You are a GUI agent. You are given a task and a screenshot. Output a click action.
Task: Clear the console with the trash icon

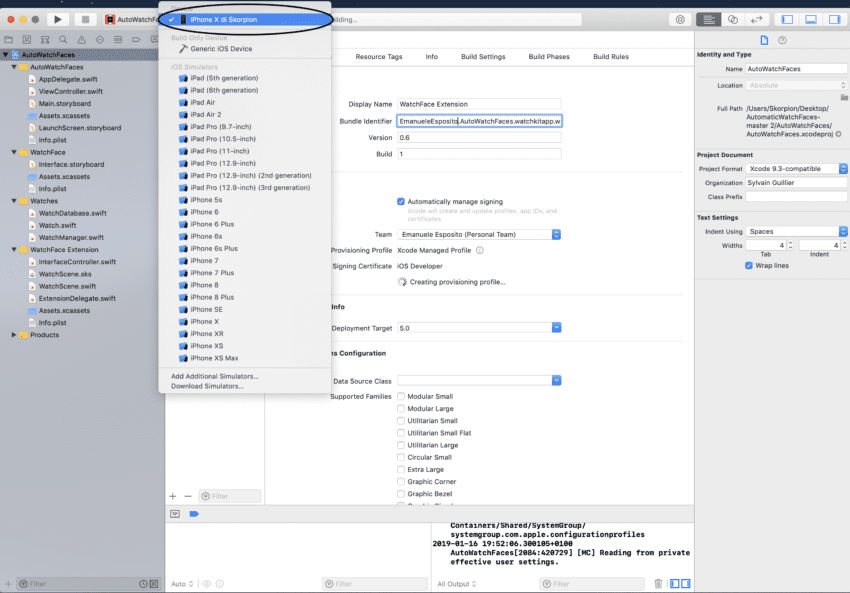coord(658,584)
